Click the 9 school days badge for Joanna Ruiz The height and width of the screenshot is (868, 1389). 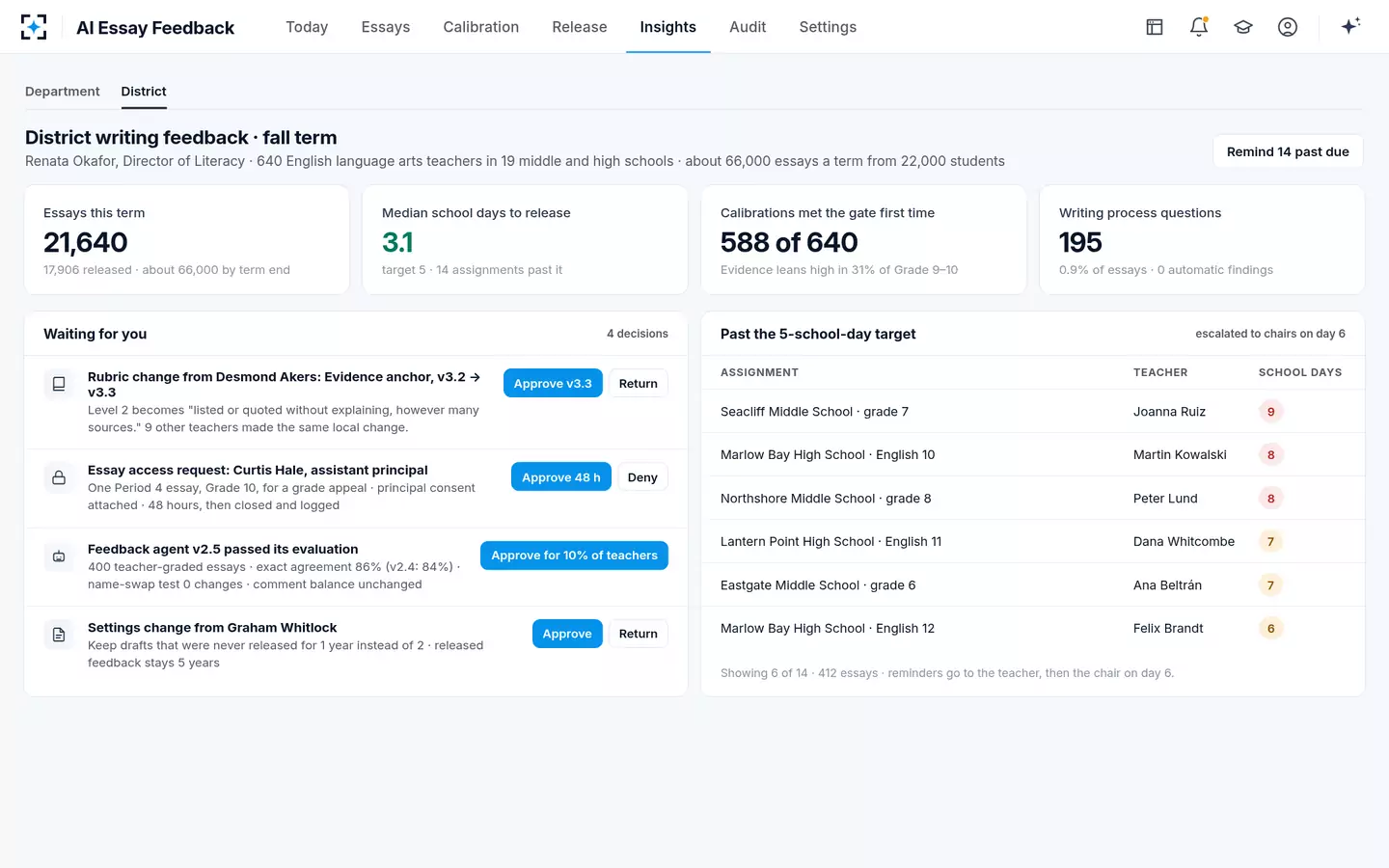tap(1270, 412)
